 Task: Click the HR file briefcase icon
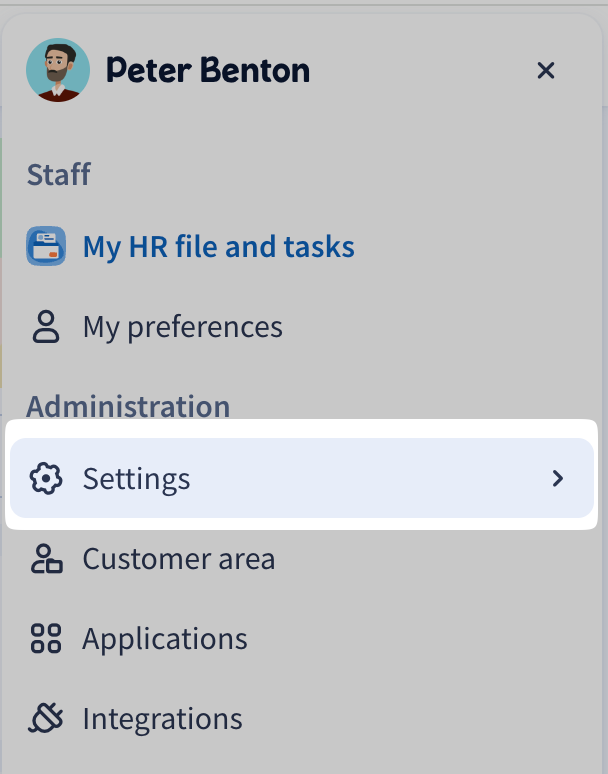tap(46, 246)
